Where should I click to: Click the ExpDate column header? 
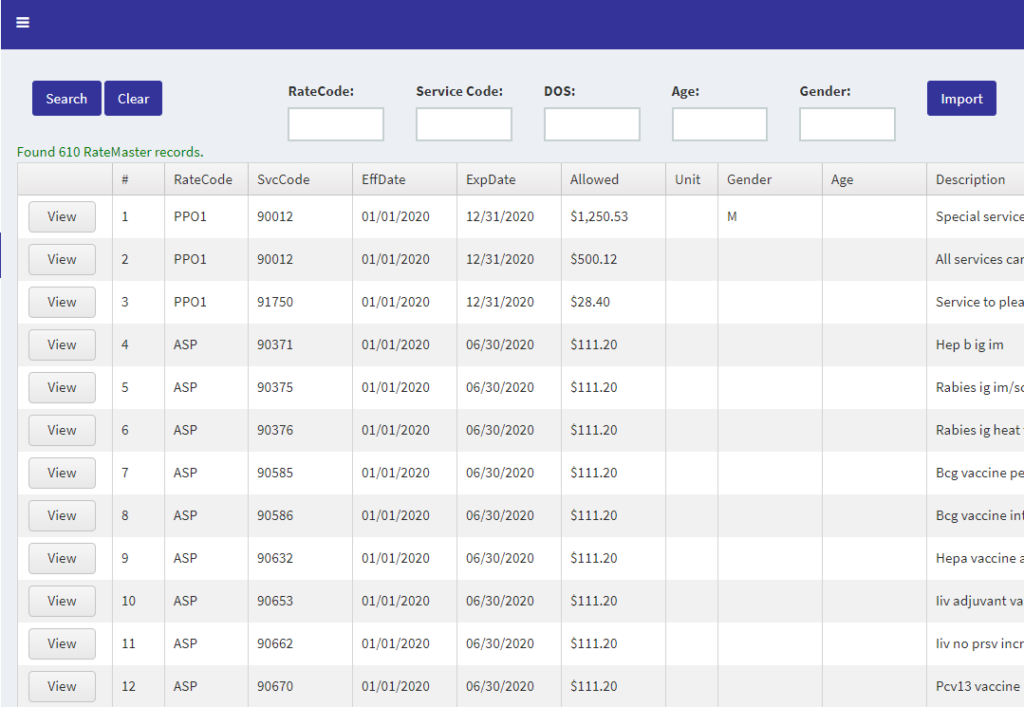pyautogui.click(x=491, y=180)
